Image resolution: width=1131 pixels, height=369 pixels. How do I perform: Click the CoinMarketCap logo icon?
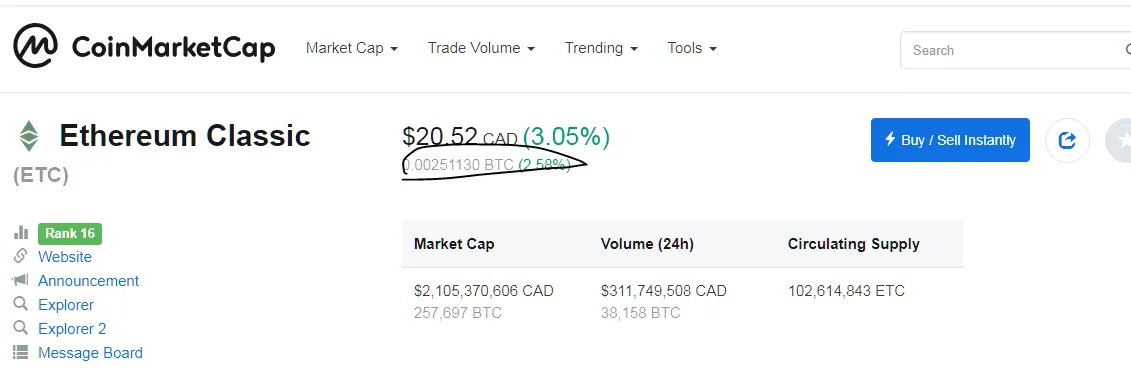(x=35, y=45)
